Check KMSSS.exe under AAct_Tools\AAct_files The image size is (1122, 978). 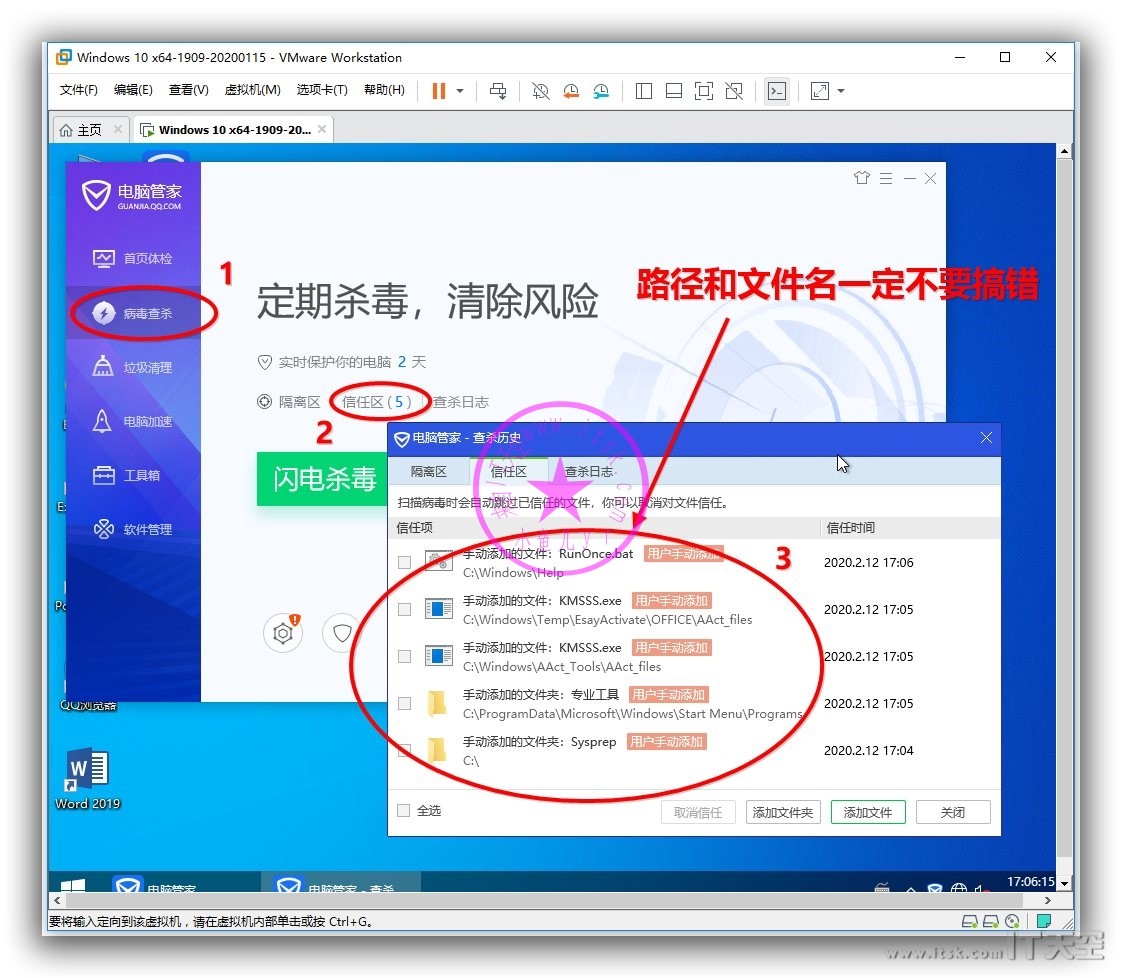[404, 657]
